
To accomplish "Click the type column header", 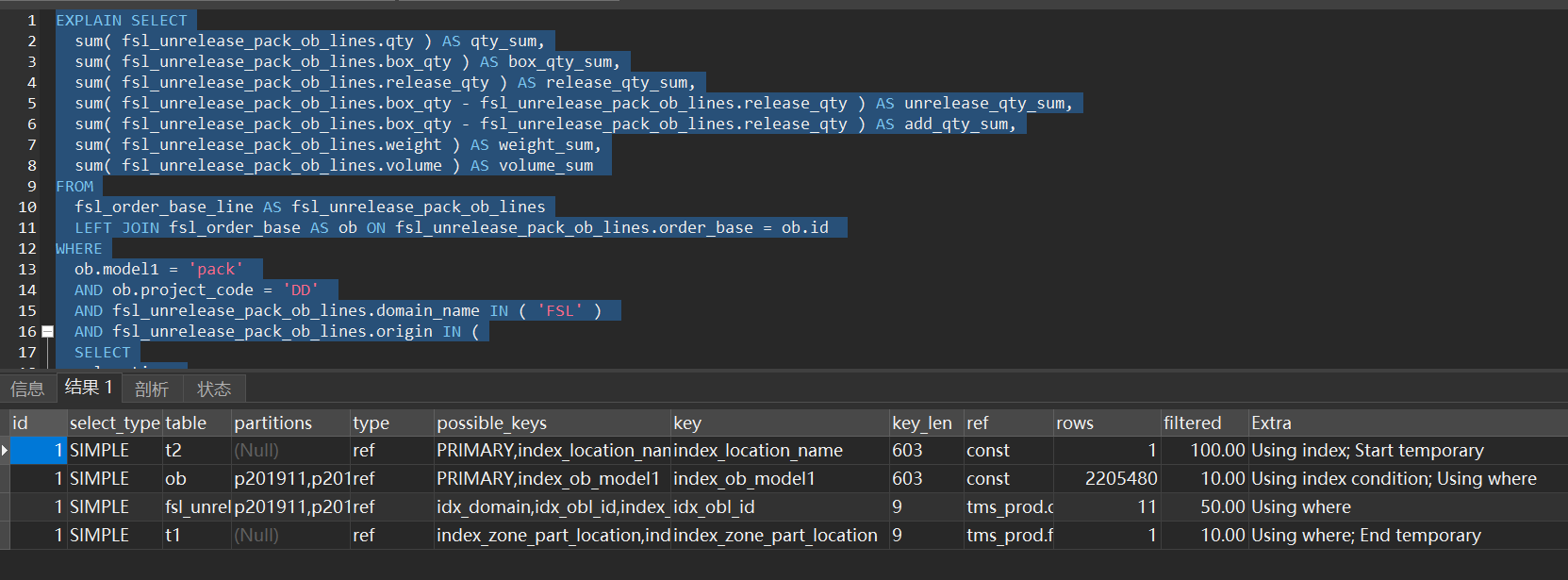I will [392, 423].
